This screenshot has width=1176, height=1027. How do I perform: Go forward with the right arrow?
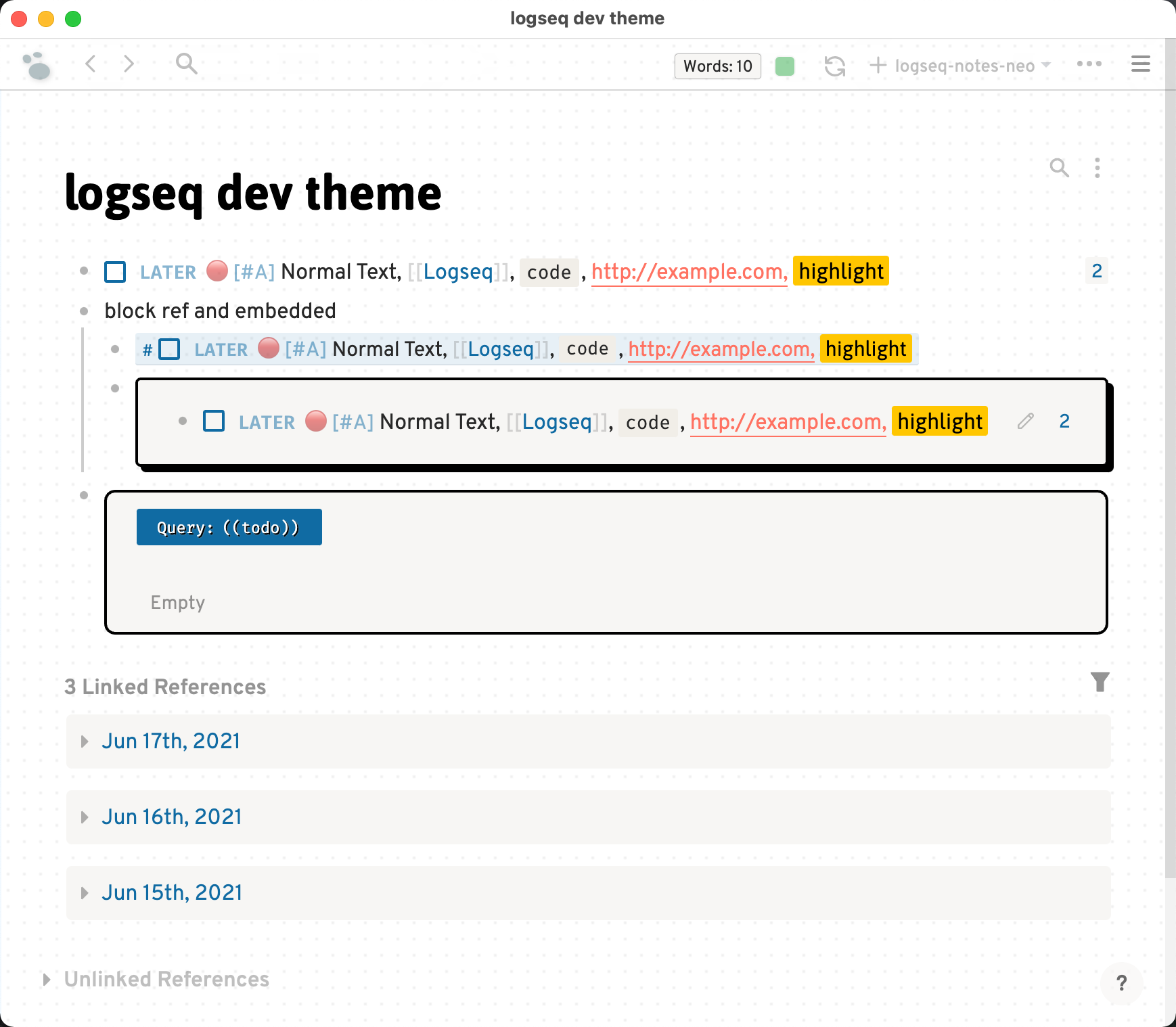[129, 64]
